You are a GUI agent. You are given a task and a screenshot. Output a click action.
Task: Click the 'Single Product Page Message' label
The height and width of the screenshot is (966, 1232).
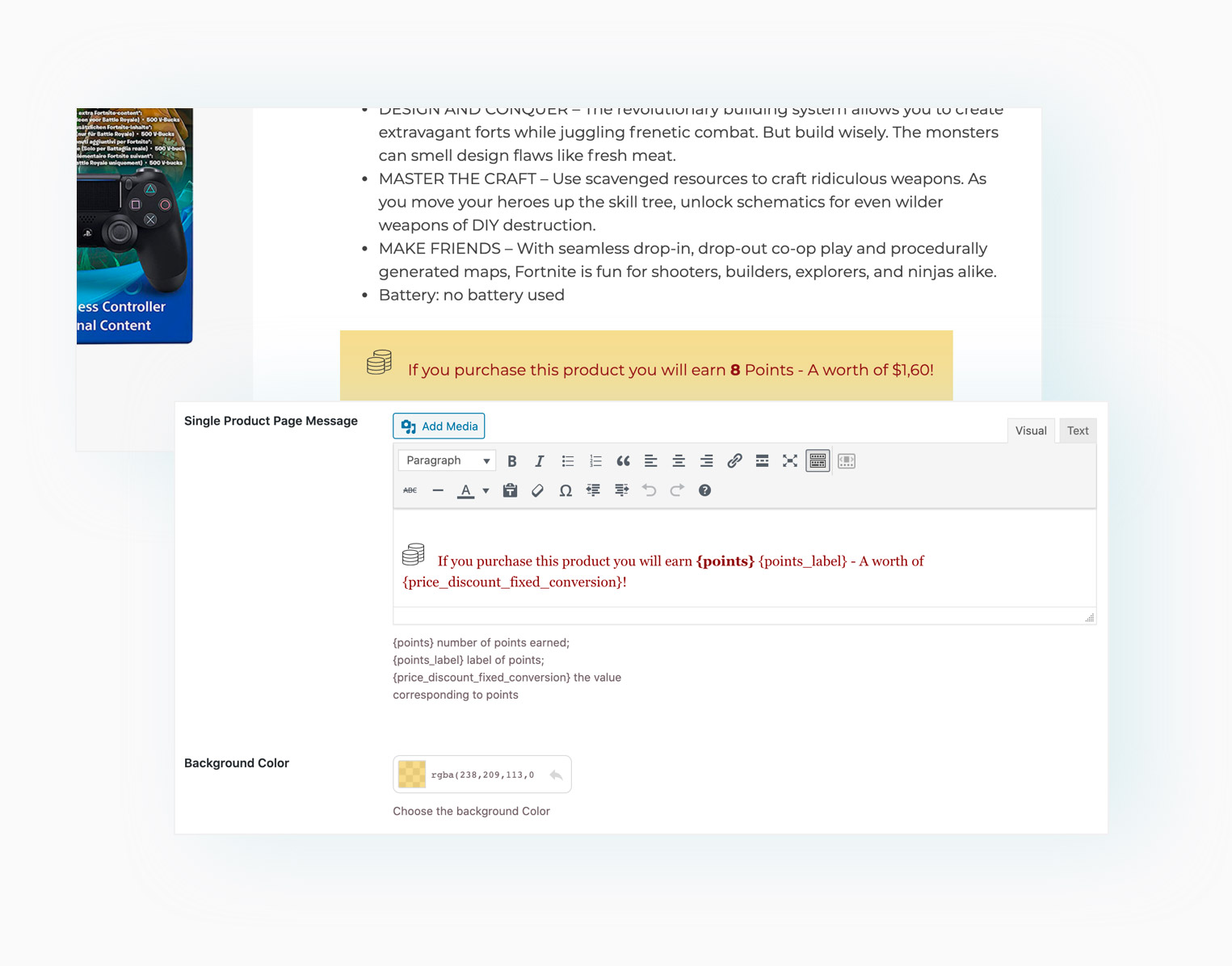(x=271, y=421)
